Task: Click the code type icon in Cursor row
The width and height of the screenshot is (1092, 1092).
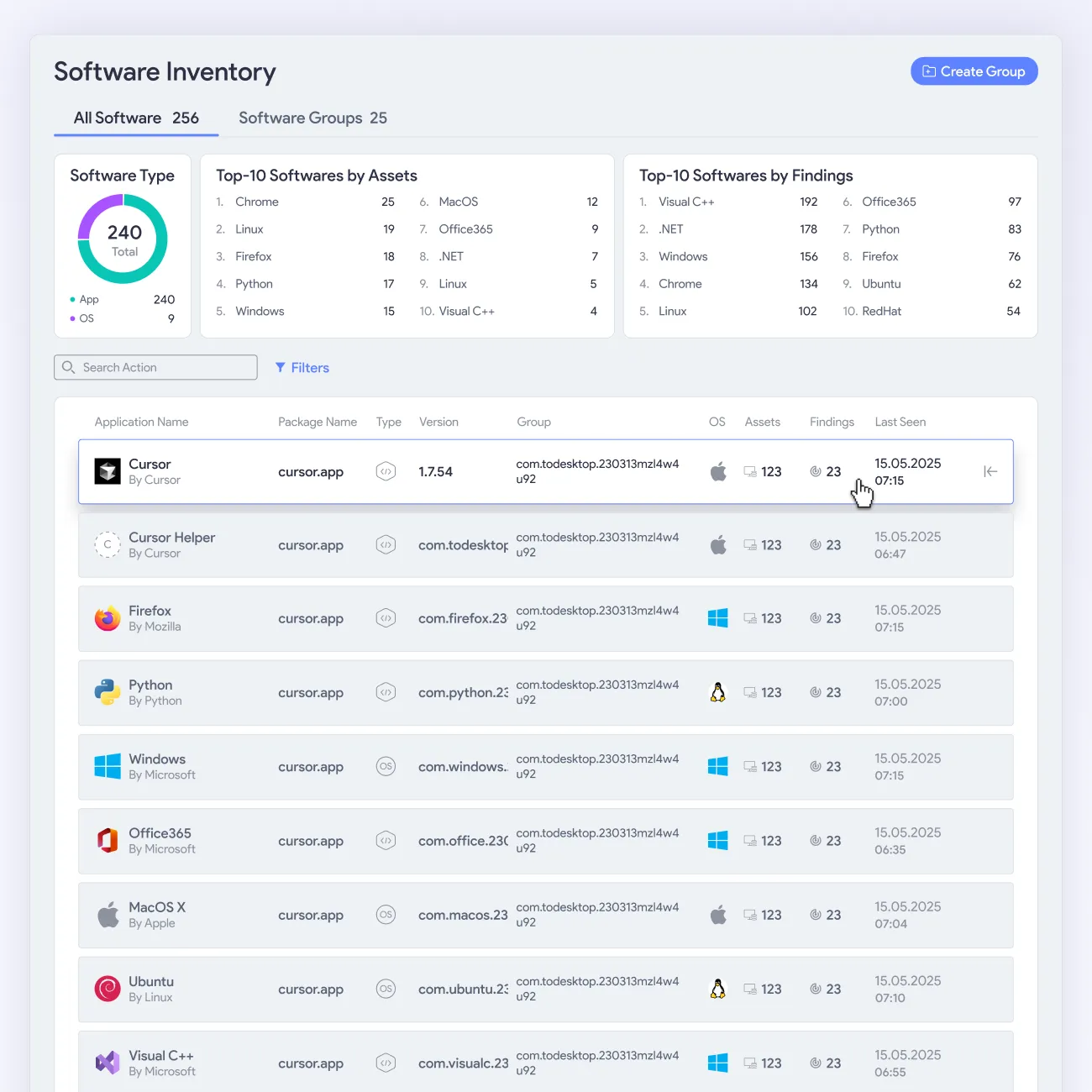Action: coord(386,471)
